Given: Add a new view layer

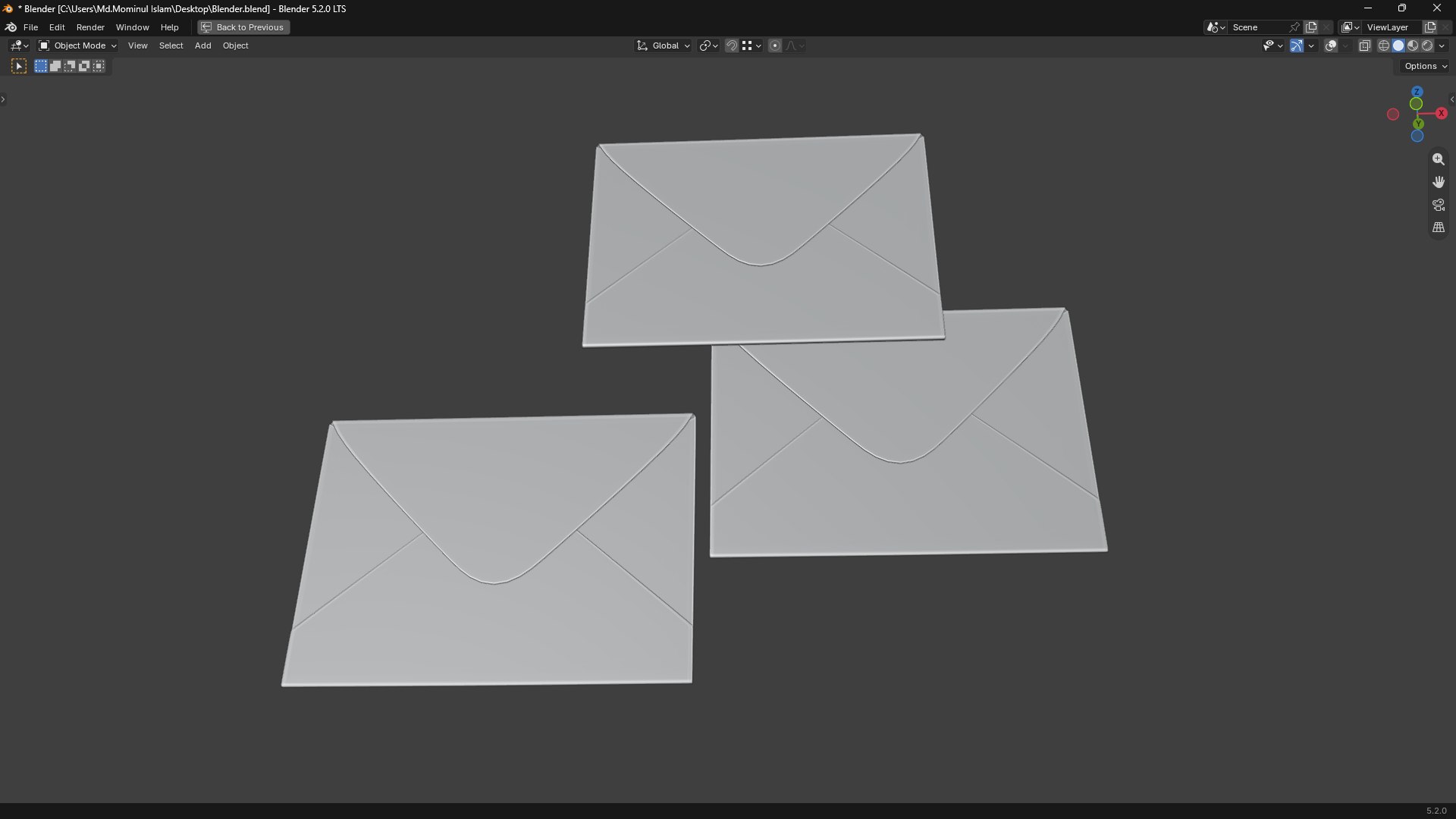Looking at the screenshot, I should coord(1430,27).
